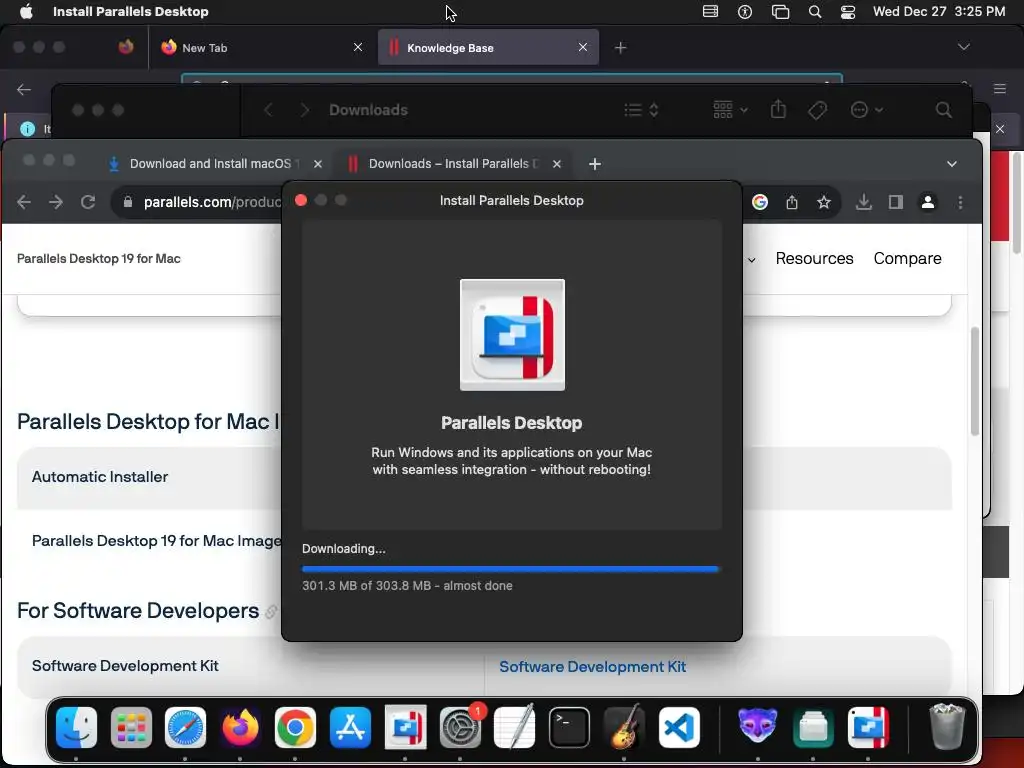Open Chrome three-dot menu

[x=960, y=202]
